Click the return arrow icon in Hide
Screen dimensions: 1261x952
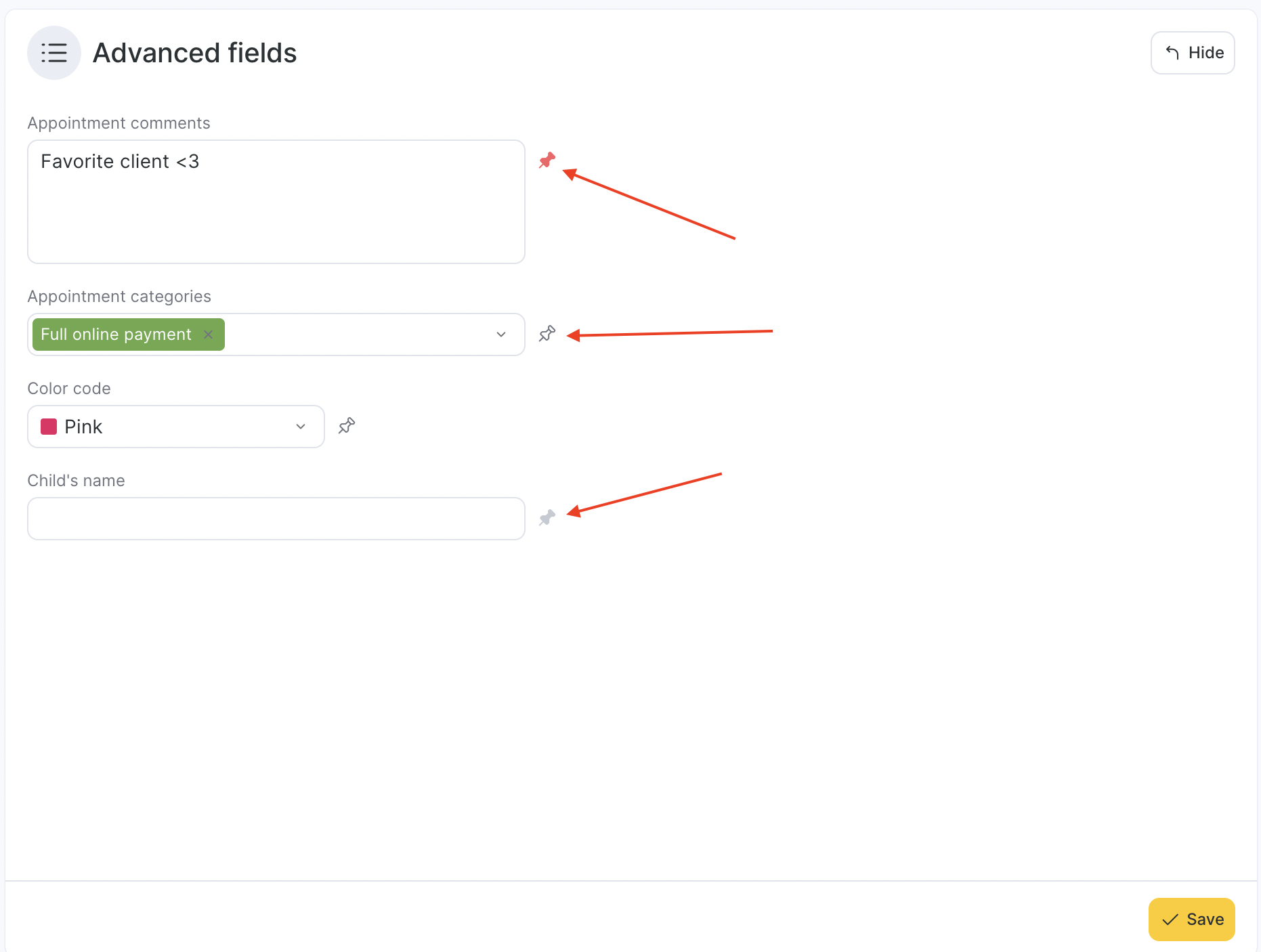pos(1172,53)
